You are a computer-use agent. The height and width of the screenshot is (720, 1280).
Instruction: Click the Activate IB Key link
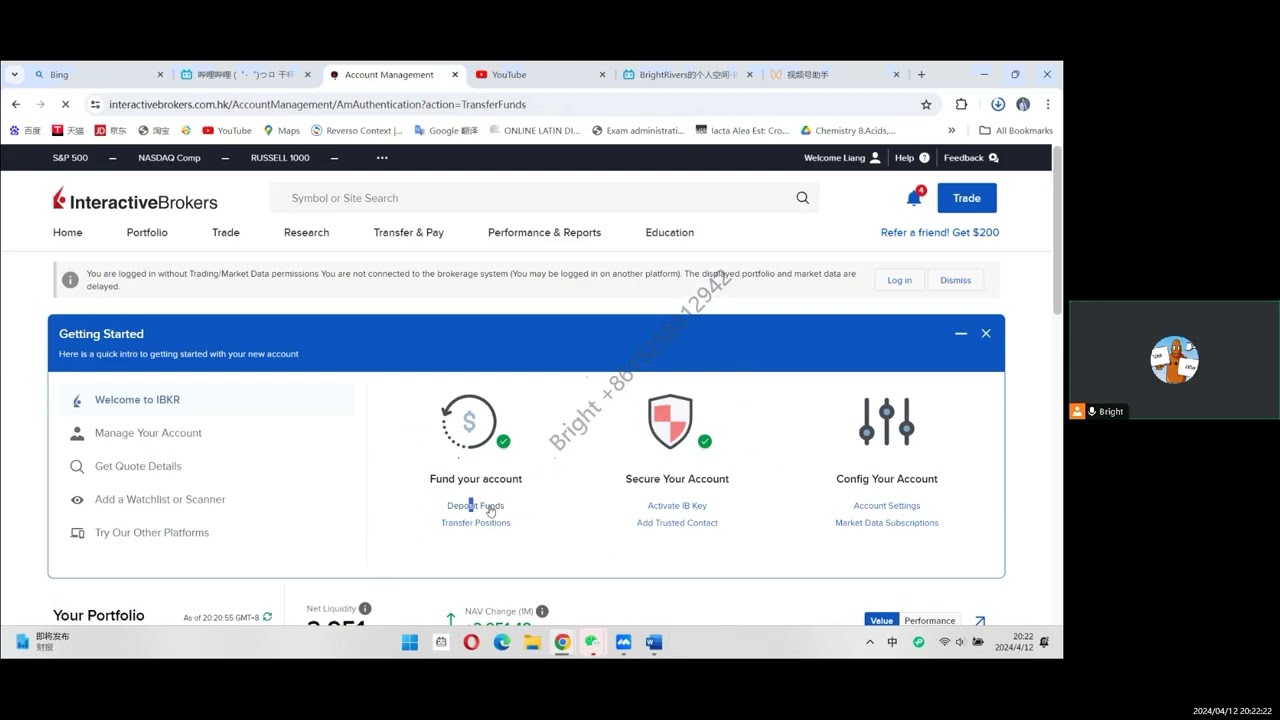click(677, 506)
